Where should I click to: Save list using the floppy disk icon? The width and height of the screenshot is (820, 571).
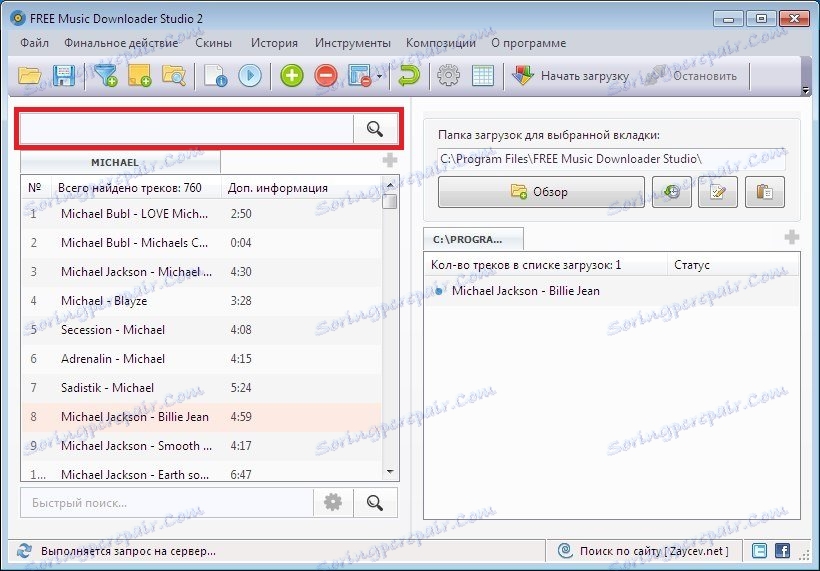(63, 76)
